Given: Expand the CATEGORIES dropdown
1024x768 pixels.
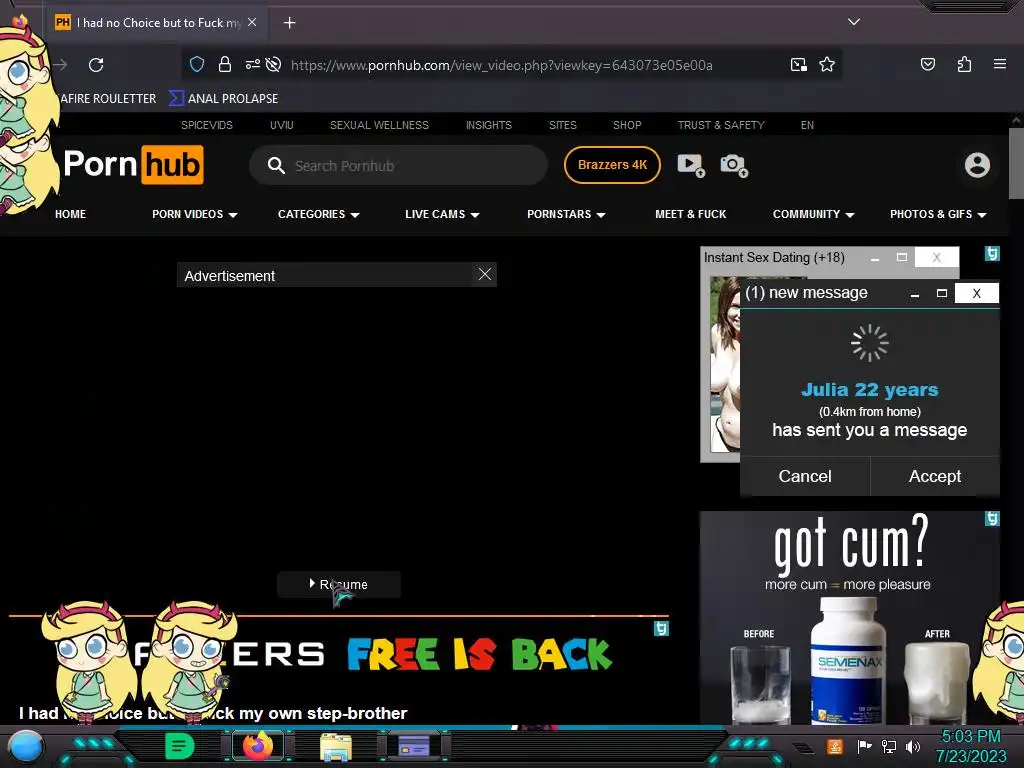Looking at the screenshot, I should (319, 214).
